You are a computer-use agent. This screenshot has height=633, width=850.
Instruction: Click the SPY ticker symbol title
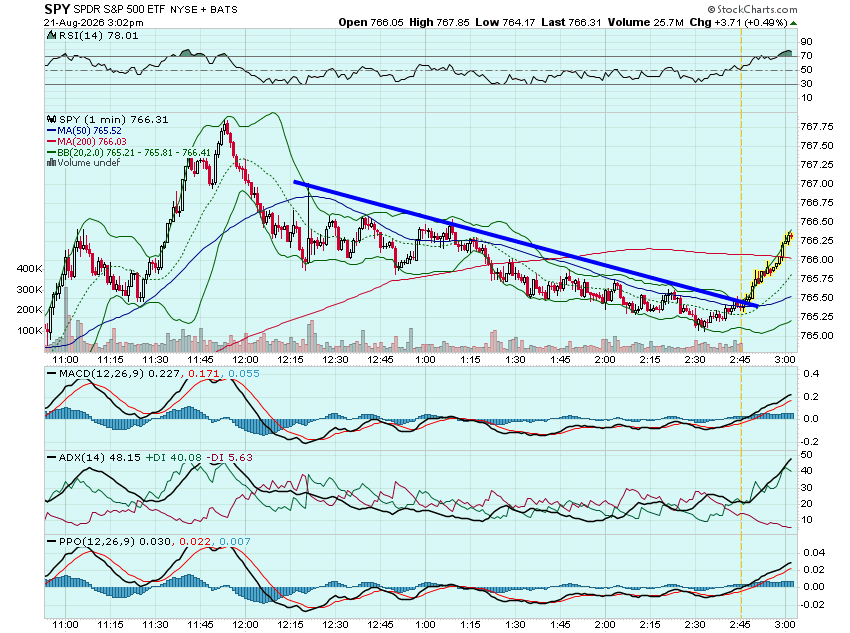(57, 9)
